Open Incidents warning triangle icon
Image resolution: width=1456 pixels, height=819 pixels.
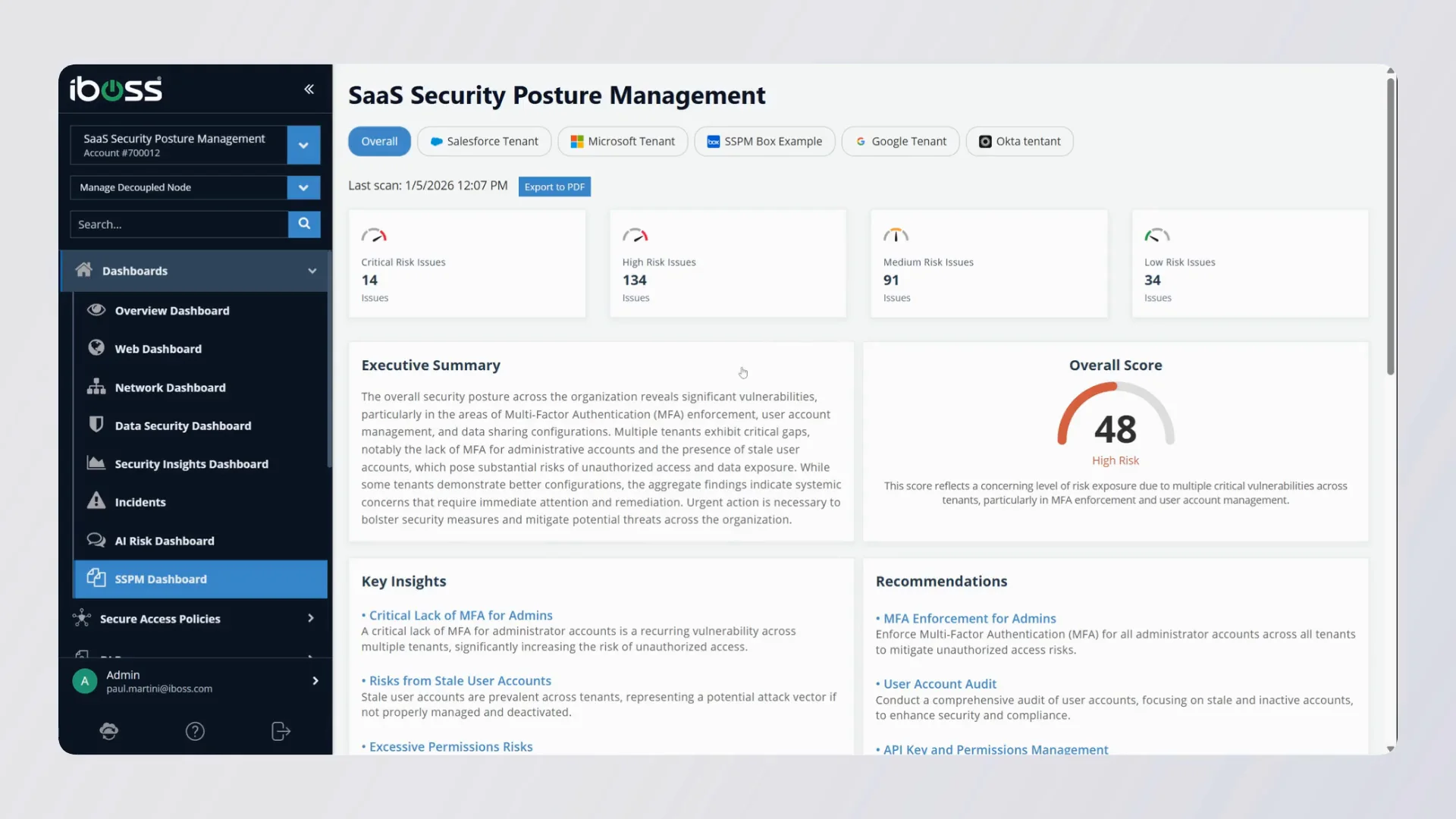pyautogui.click(x=96, y=501)
